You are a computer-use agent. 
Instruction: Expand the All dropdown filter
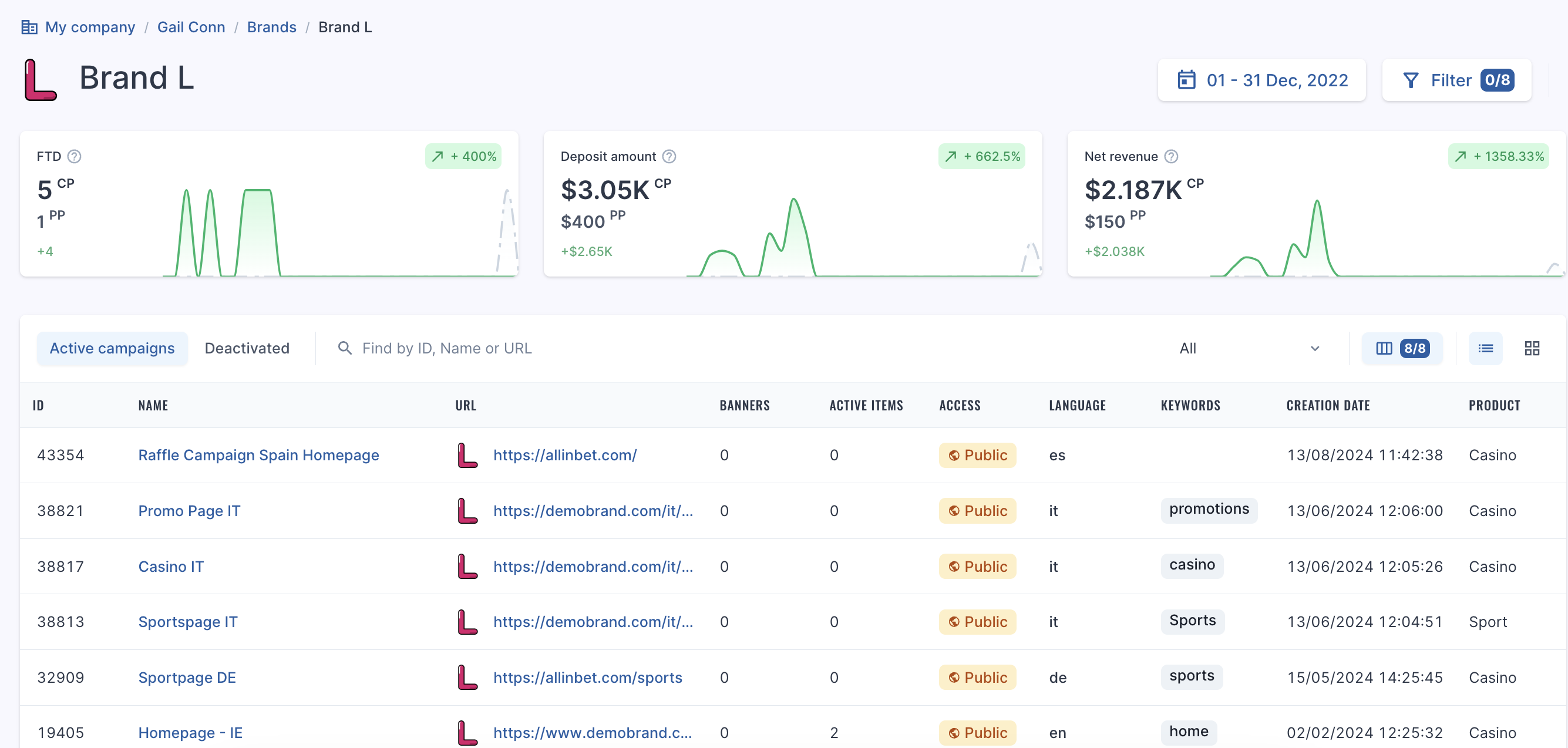pos(1249,348)
